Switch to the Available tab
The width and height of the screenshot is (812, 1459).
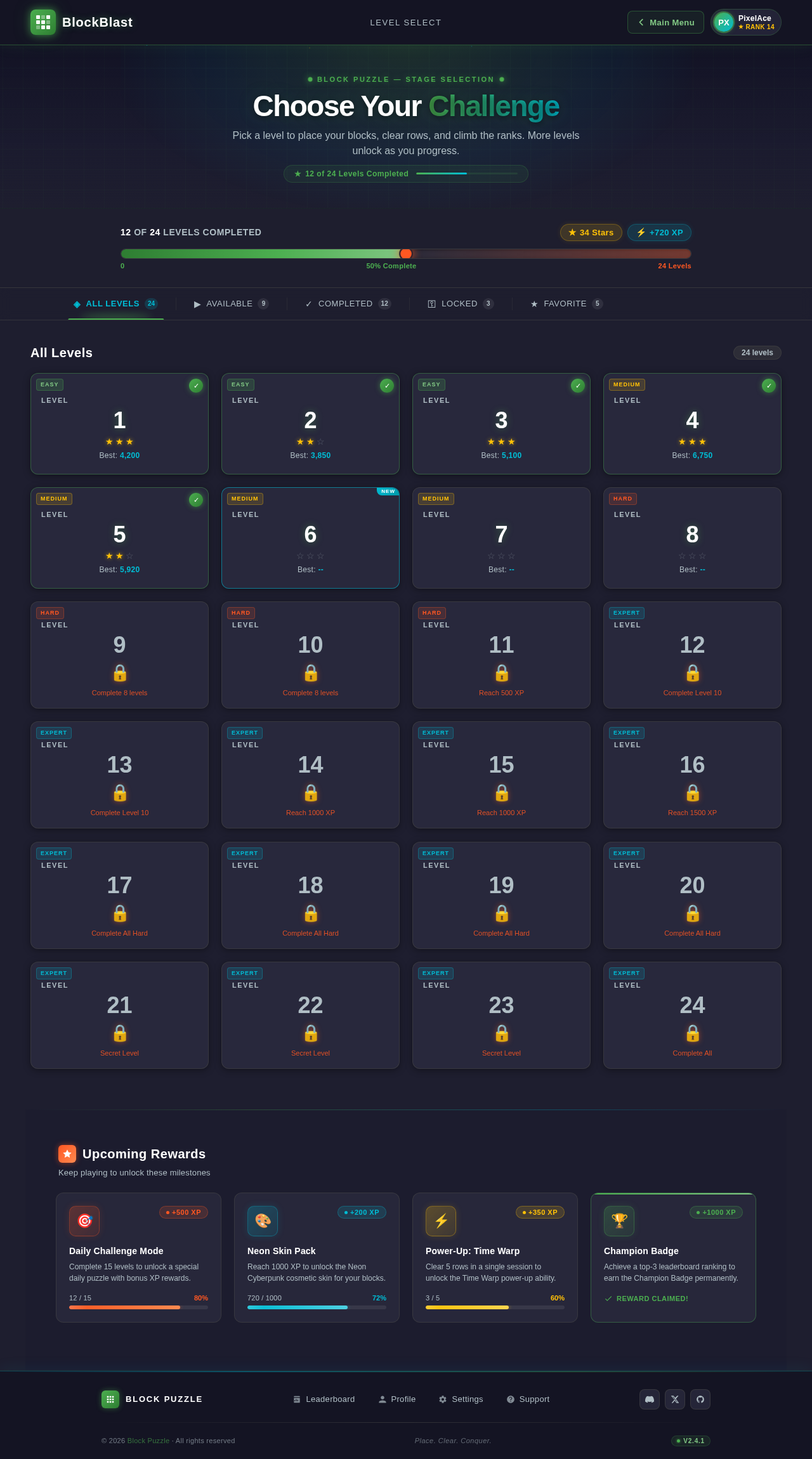232,304
